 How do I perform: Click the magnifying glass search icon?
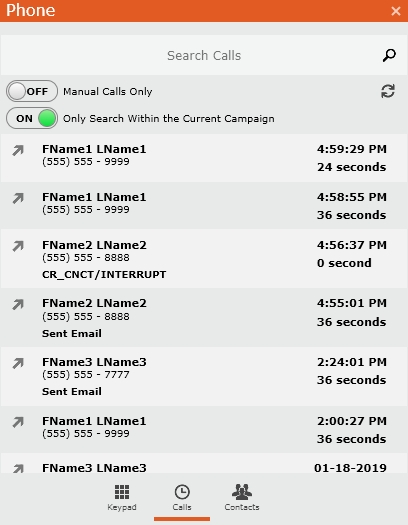pos(389,56)
